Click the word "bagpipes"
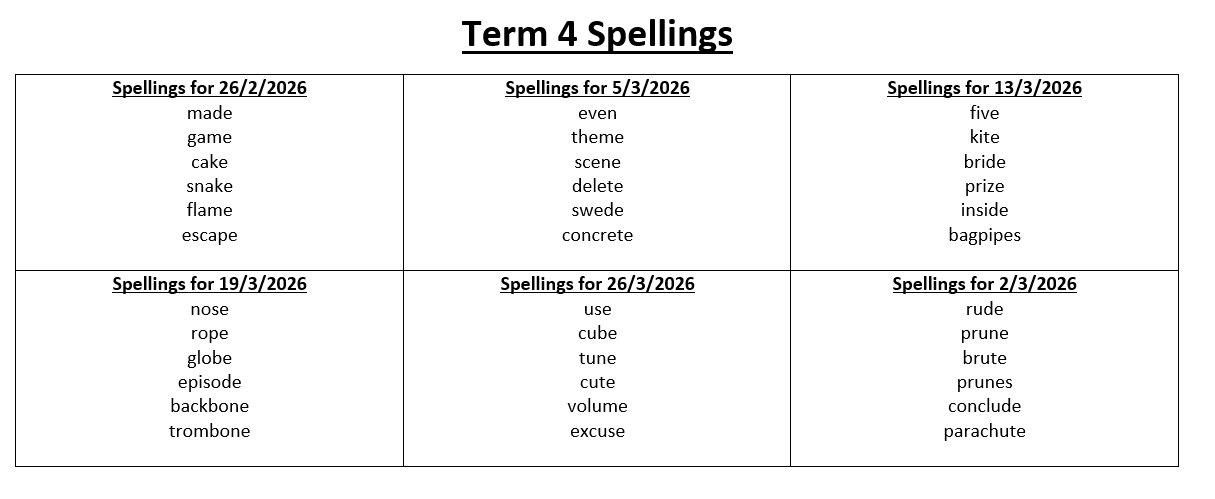This screenshot has width=1215, height=499. 984,236
